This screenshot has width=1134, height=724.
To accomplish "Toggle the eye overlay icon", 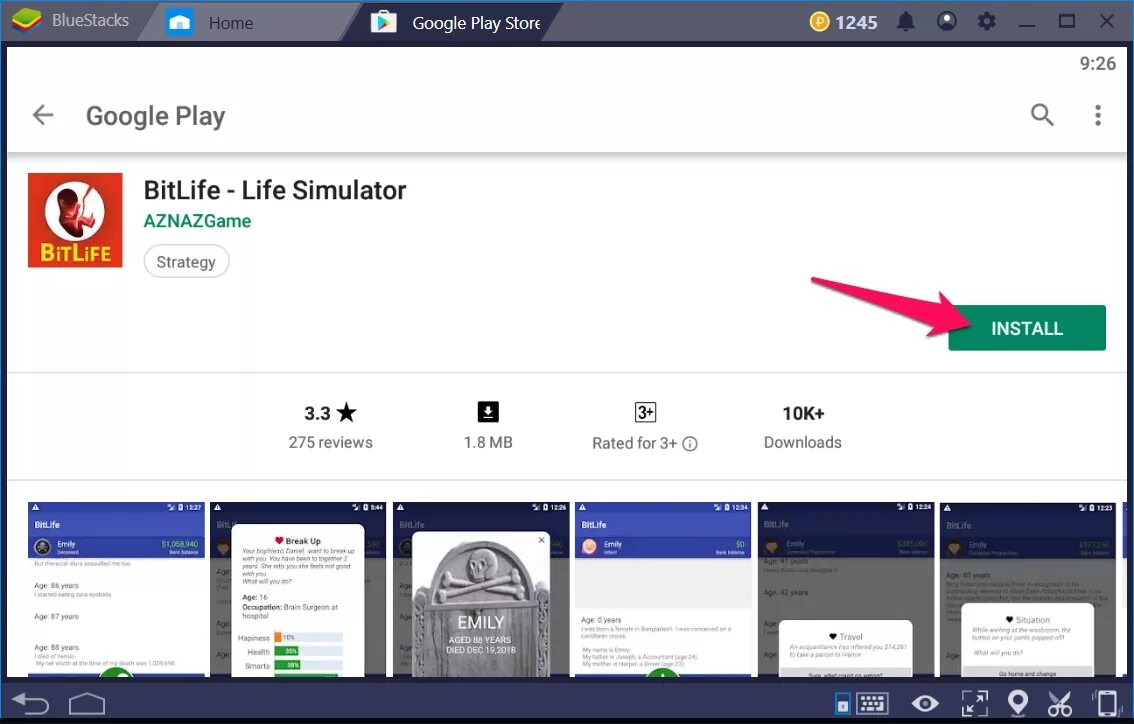I will tap(925, 703).
